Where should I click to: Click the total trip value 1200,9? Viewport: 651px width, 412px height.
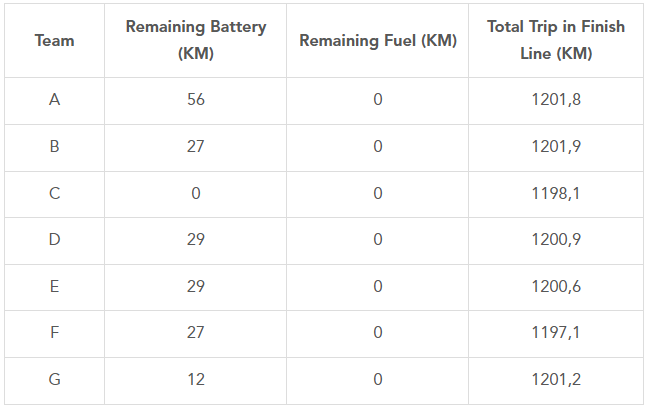coord(556,240)
